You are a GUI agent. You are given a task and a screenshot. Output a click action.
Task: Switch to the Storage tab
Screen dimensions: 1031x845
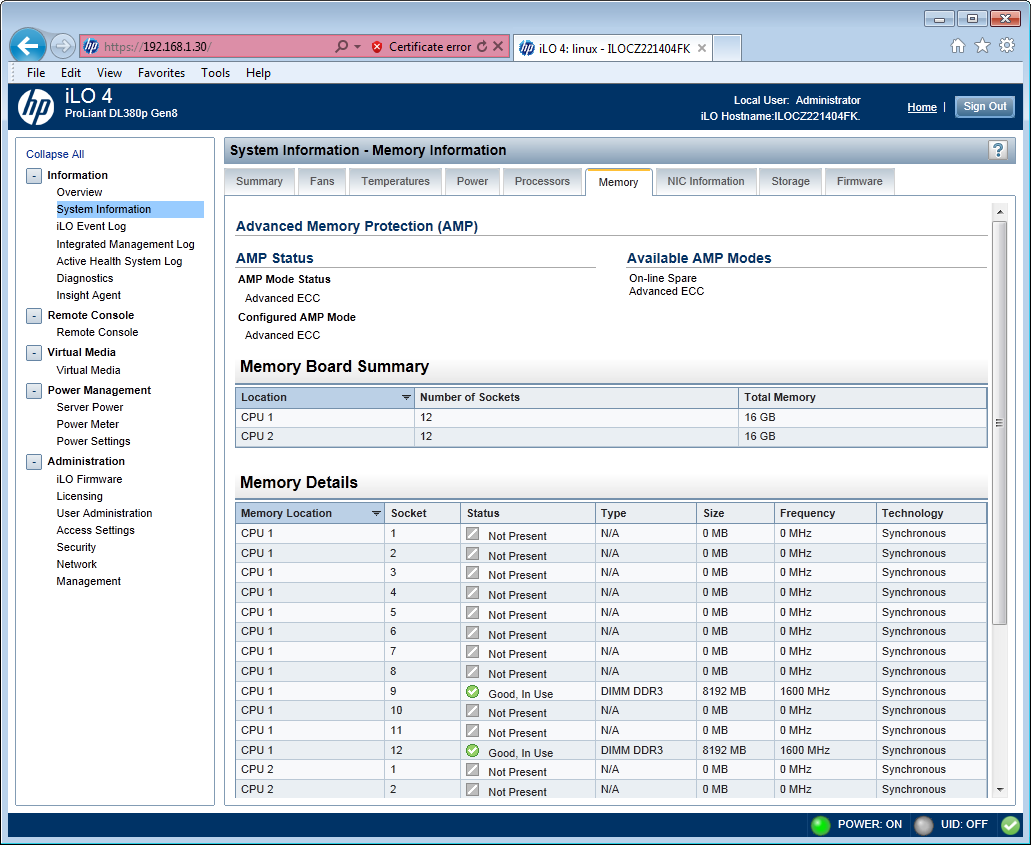point(790,181)
